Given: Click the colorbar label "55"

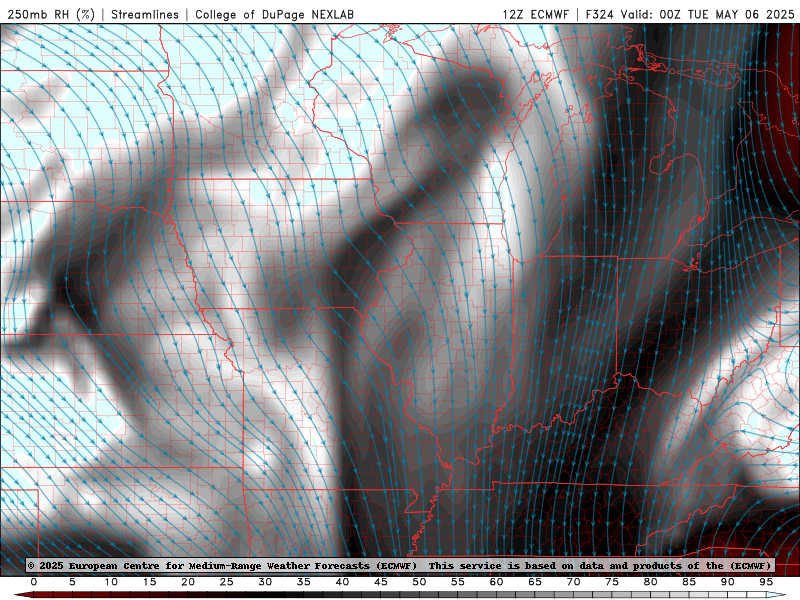Looking at the screenshot, I should (458, 582).
